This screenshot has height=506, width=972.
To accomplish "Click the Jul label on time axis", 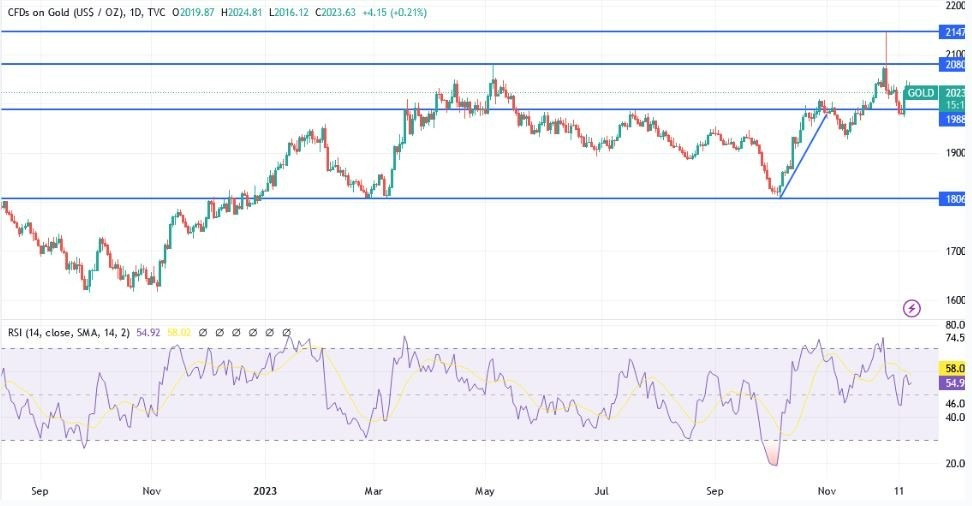I will point(601,491).
